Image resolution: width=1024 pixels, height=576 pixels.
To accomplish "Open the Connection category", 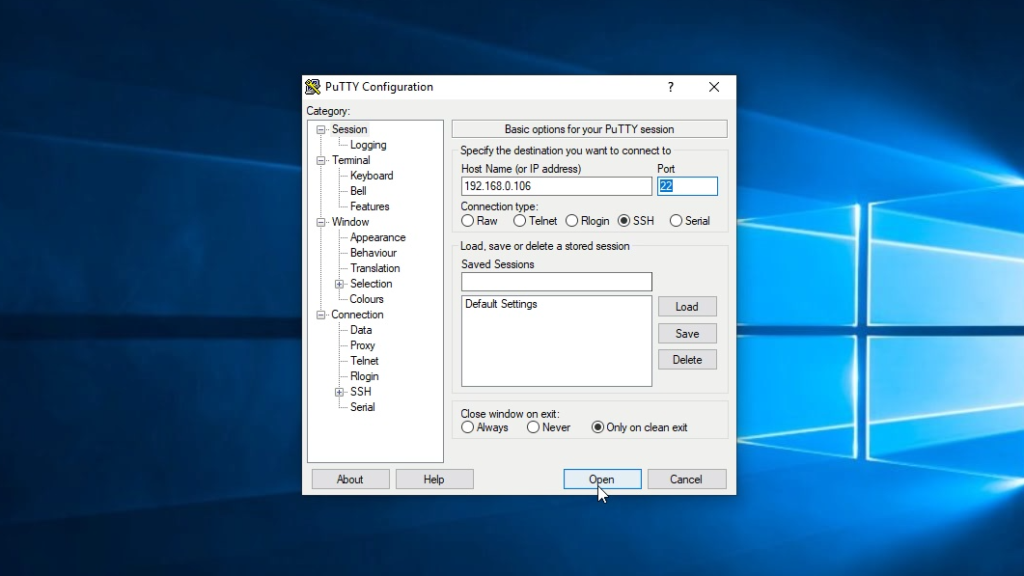I will [357, 315].
